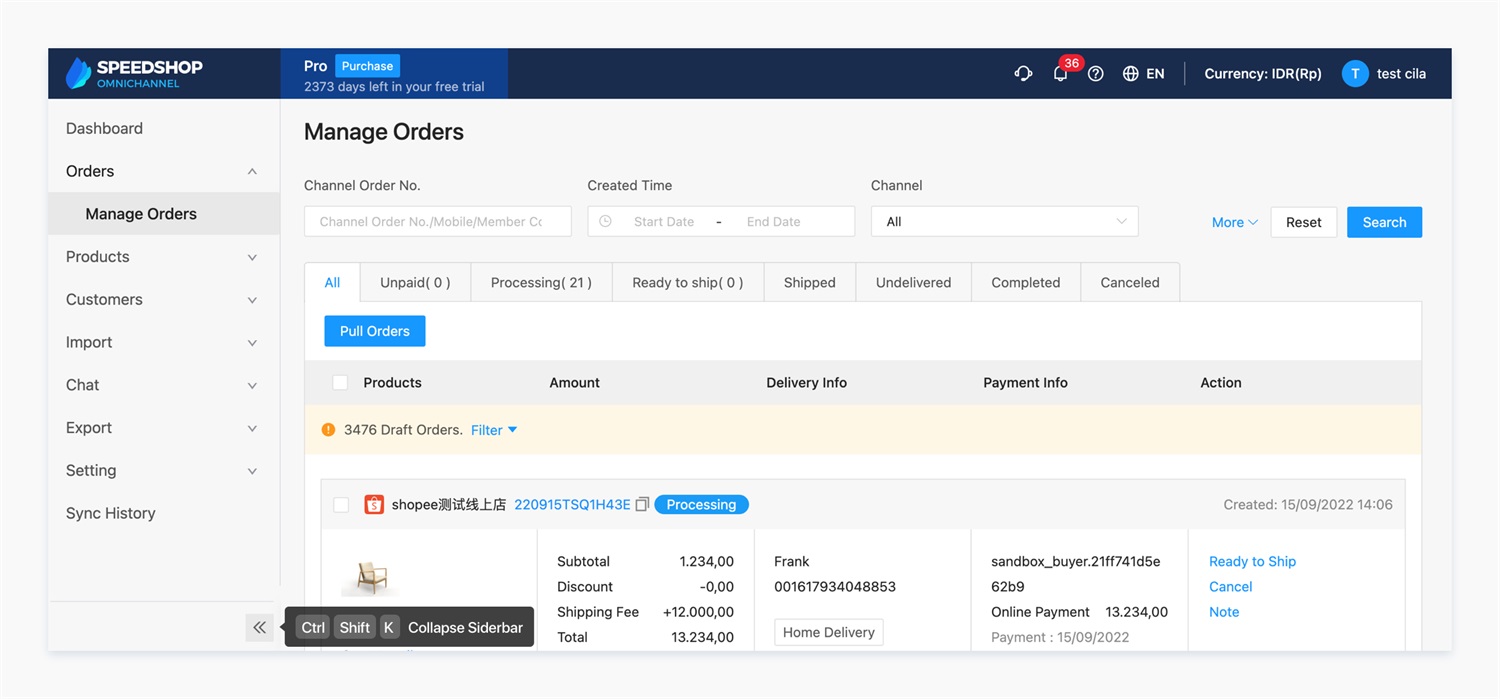Toggle the select-all checkbox in table header
This screenshot has height=699, width=1500.
pyautogui.click(x=340, y=383)
